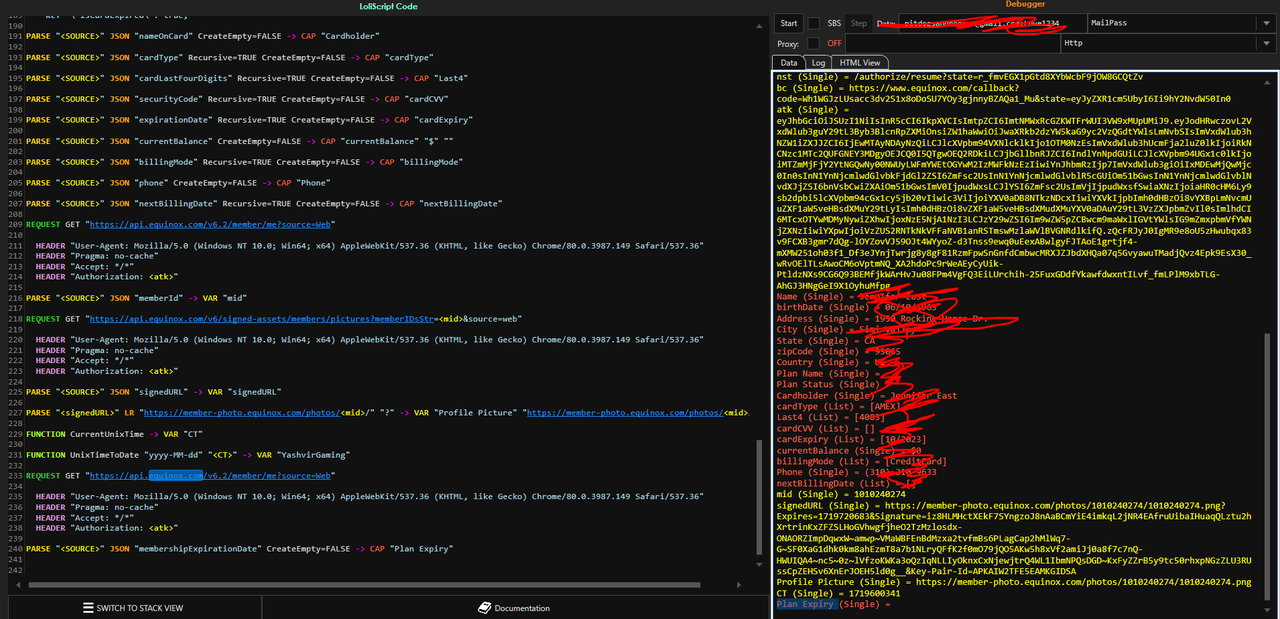Click the "nextBillingDate (List)" output line
The width and height of the screenshot is (1280, 619).
848,483
